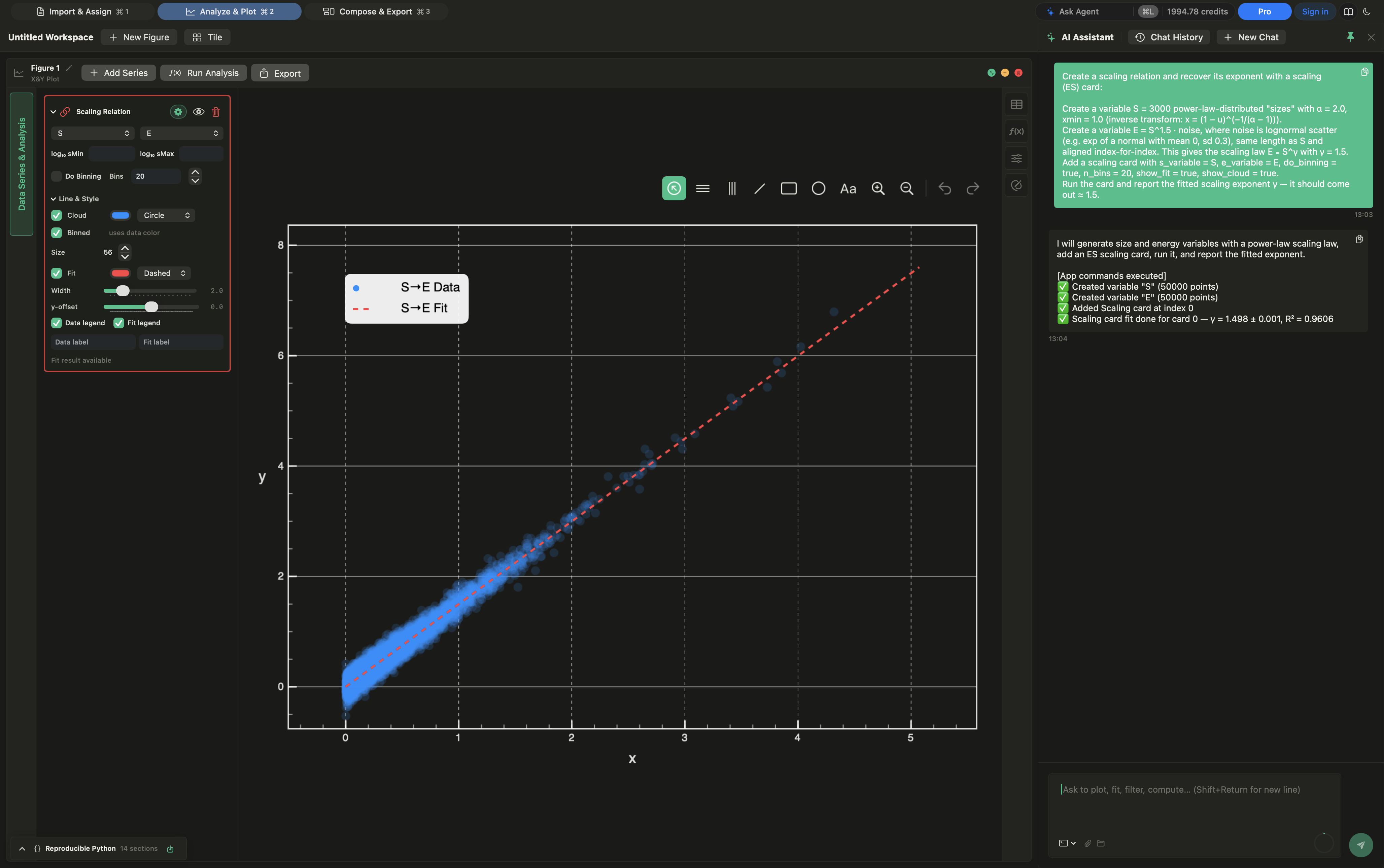This screenshot has width=1384, height=868.
Task: Copy the assistant reply message
Action: (1359, 239)
